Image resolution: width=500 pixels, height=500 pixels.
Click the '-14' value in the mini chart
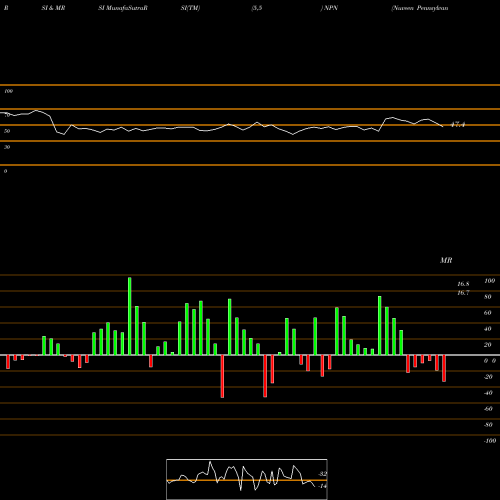(x=322, y=486)
